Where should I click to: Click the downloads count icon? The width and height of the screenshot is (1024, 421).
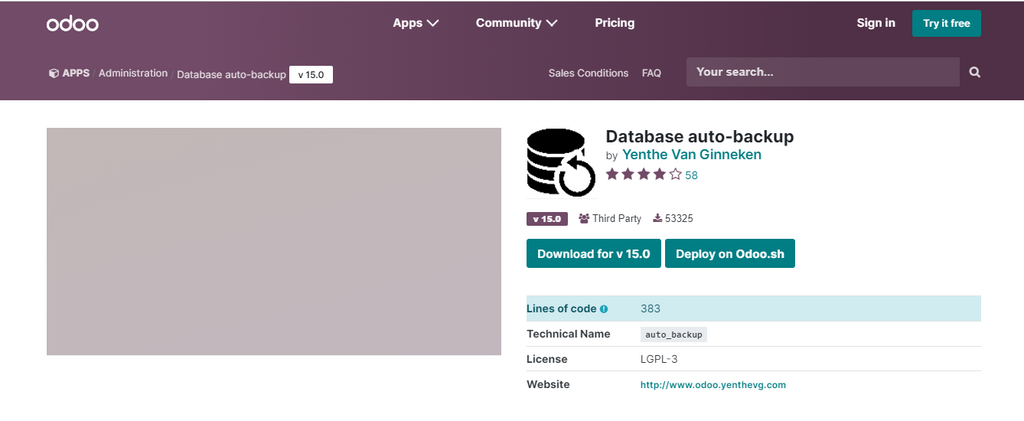657,218
